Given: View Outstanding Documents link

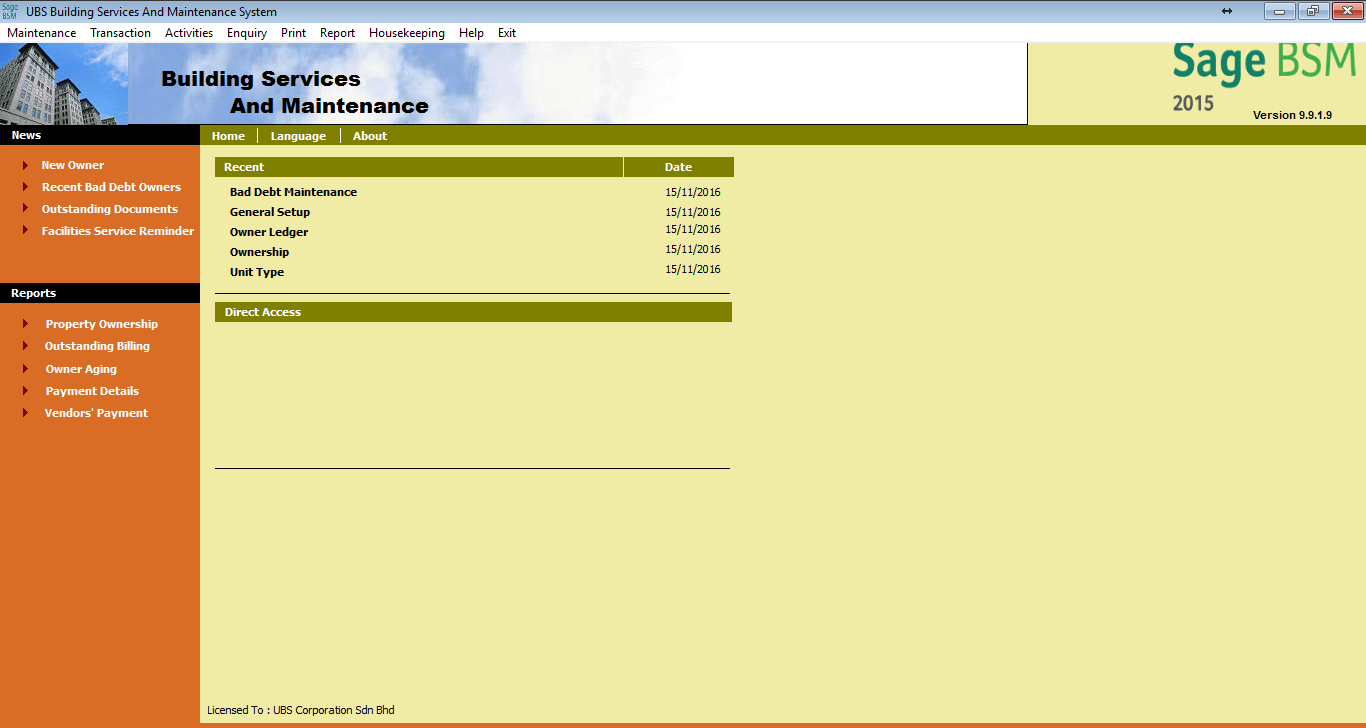Looking at the screenshot, I should pos(110,209).
